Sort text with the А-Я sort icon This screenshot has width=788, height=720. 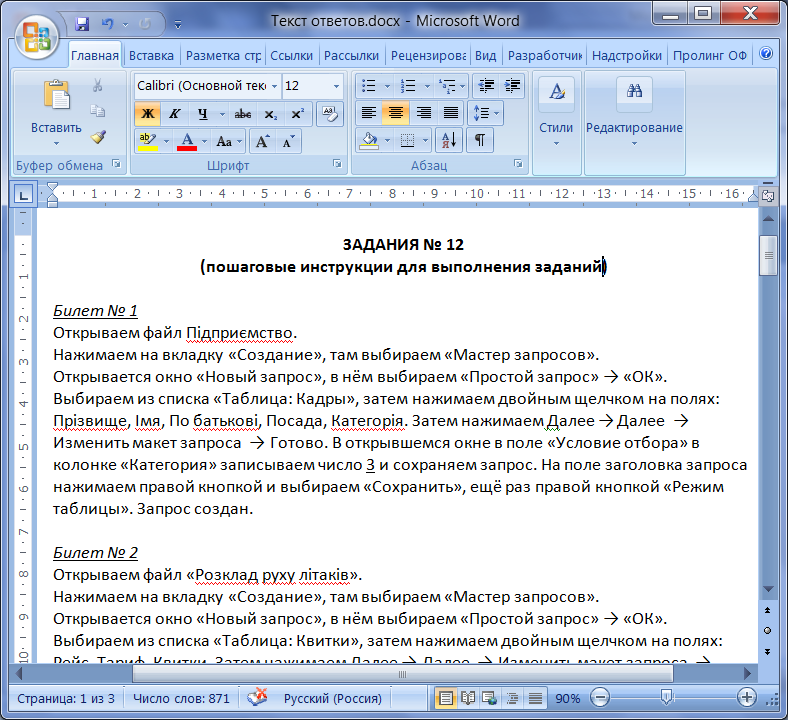coord(449,140)
